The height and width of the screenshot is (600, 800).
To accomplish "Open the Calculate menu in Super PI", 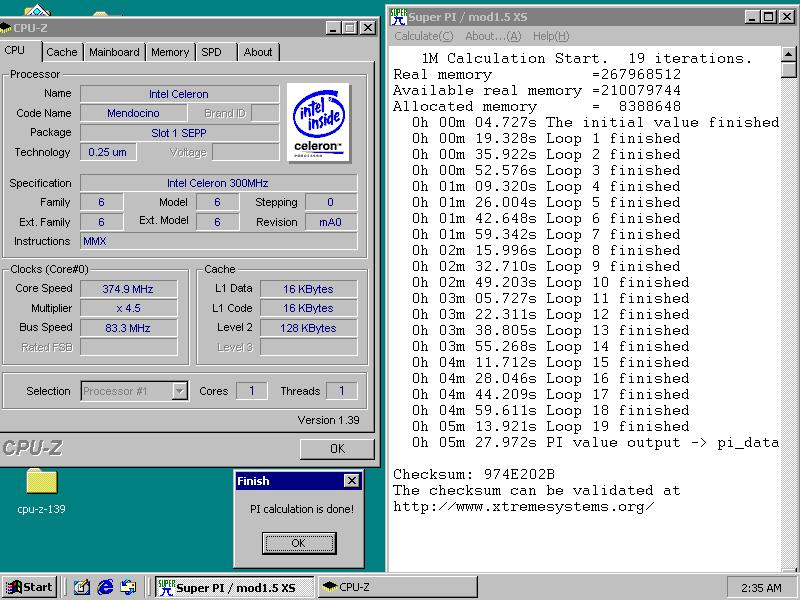I will (x=423, y=36).
